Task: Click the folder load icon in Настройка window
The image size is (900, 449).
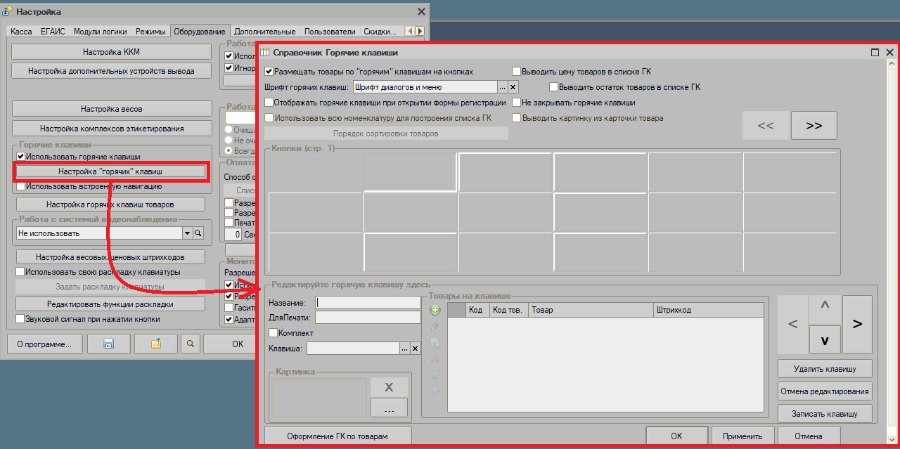Action: (x=156, y=344)
